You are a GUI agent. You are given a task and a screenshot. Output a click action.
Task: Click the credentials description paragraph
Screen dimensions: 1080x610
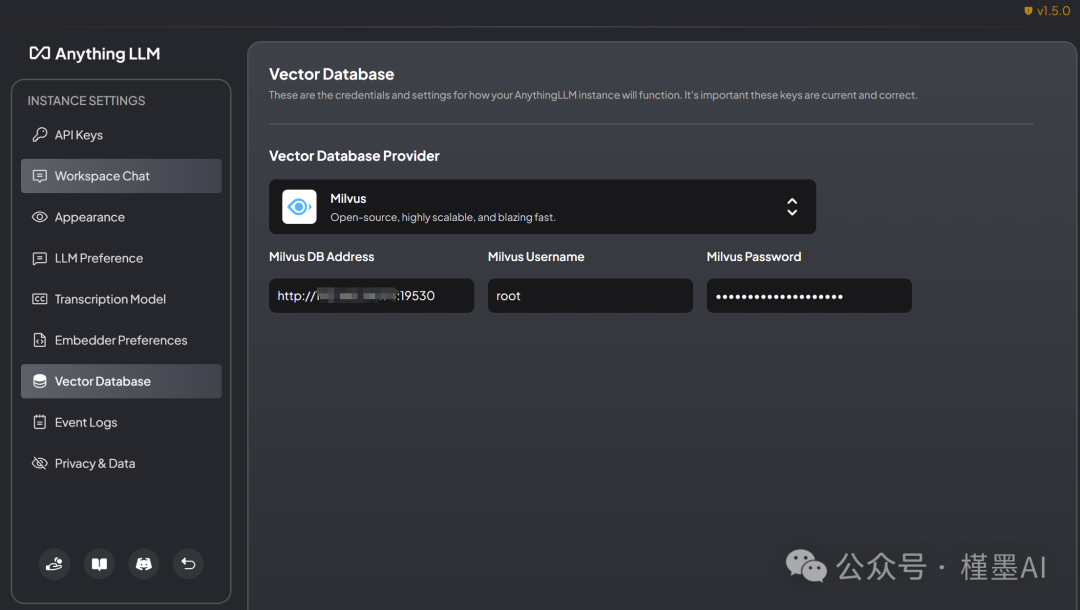coord(593,95)
